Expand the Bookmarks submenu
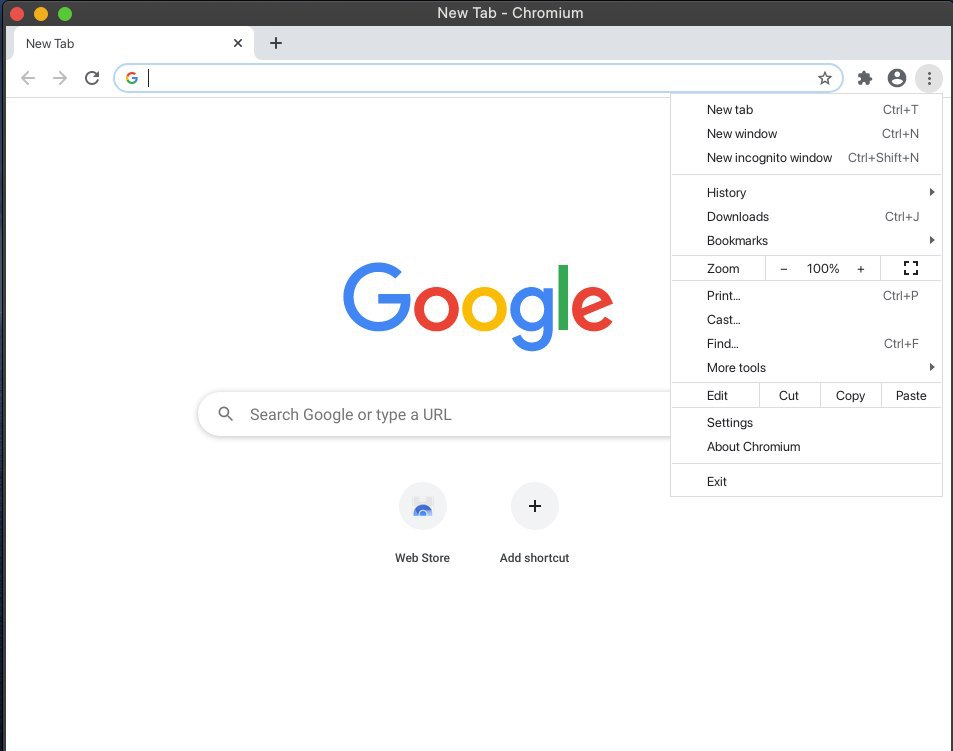 (x=807, y=241)
